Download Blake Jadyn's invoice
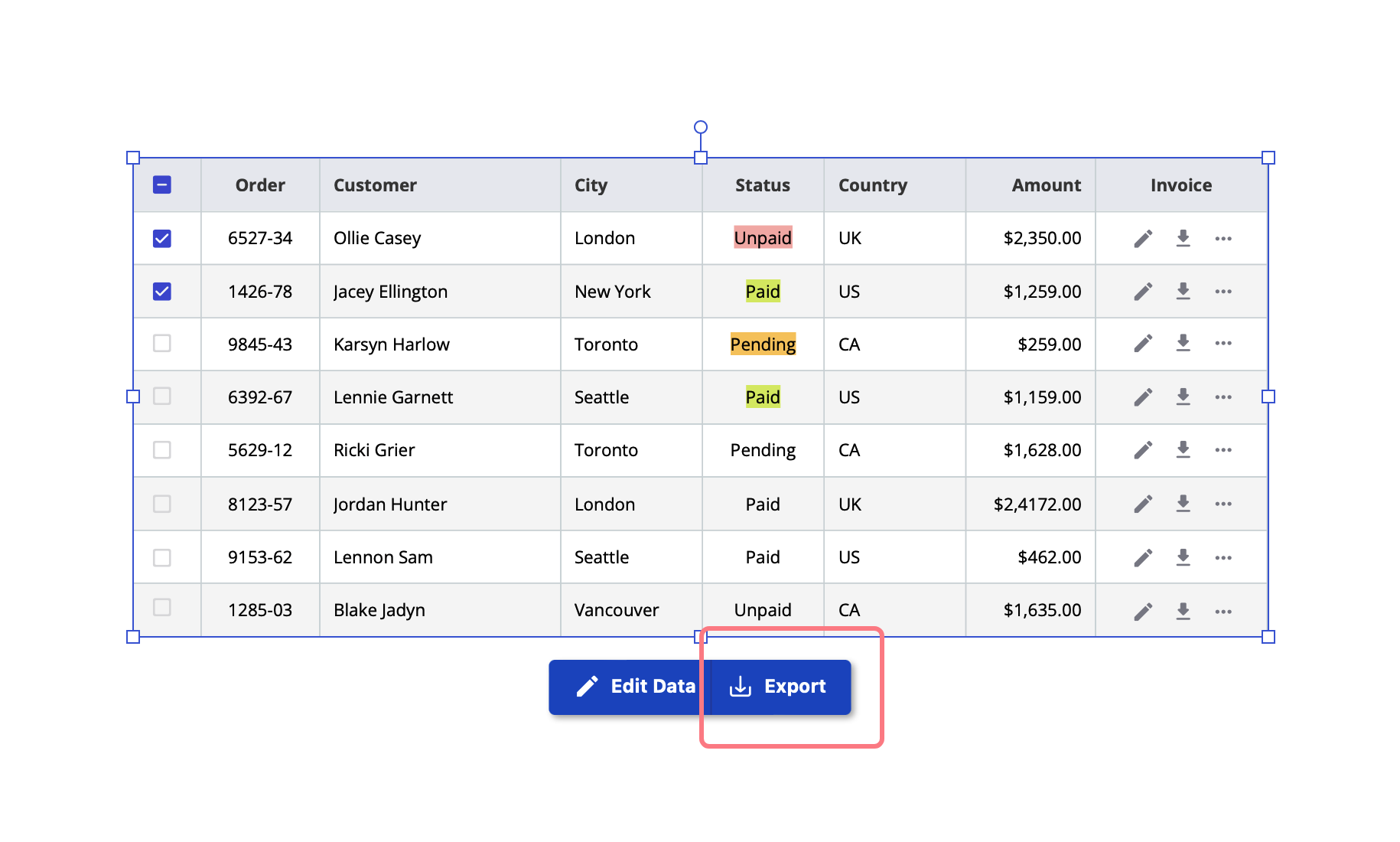The image size is (1400, 842). click(1183, 610)
